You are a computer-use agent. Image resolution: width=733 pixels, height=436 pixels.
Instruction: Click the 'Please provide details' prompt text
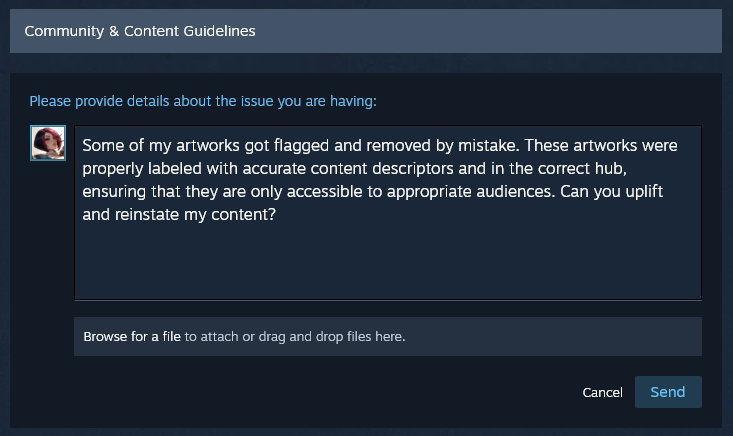(x=203, y=101)
